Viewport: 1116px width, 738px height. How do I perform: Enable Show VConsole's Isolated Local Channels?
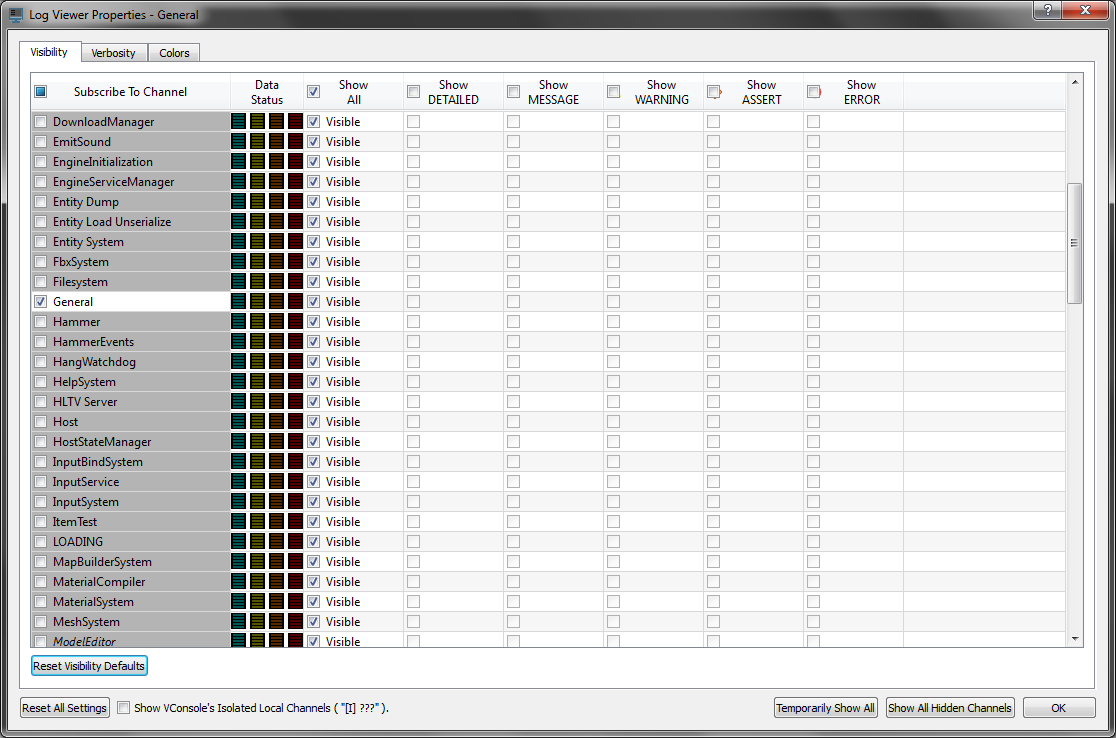click(124, 708)
